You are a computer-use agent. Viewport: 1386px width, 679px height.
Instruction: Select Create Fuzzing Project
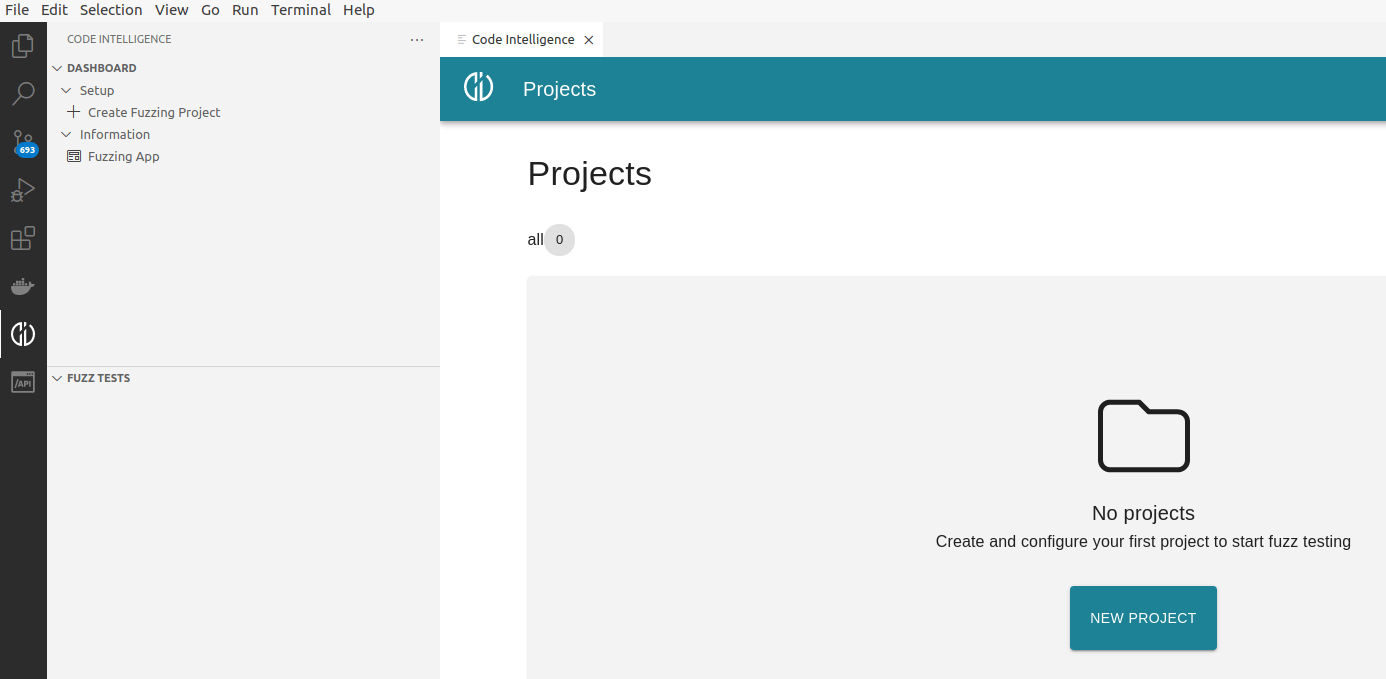[154, 112]
